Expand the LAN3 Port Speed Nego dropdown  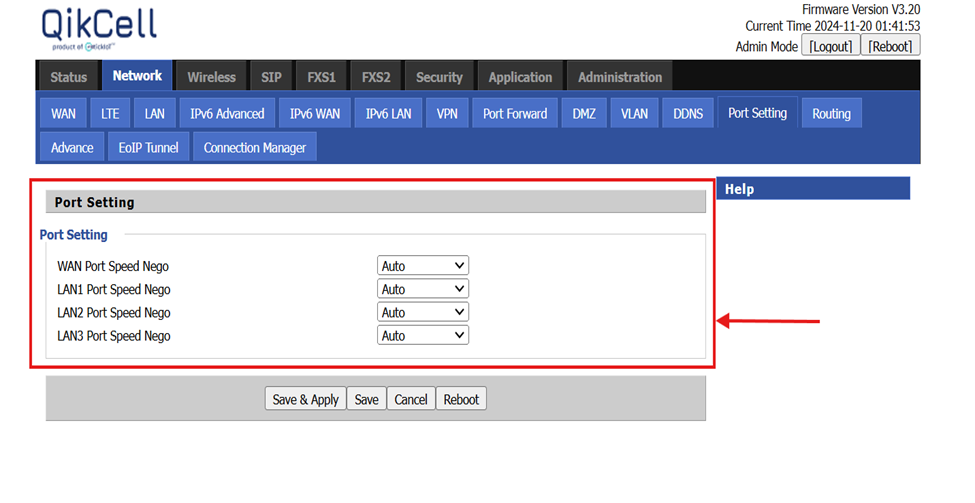coord(423,336)
